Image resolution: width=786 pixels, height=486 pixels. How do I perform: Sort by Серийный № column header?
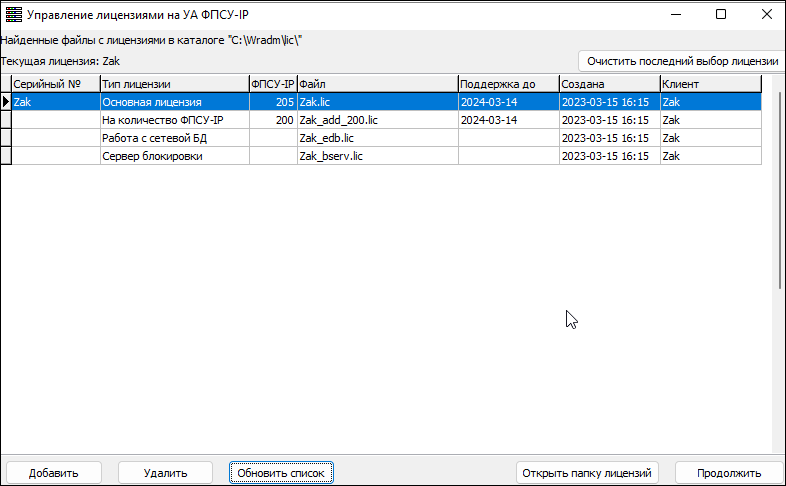tap(55, 85)
